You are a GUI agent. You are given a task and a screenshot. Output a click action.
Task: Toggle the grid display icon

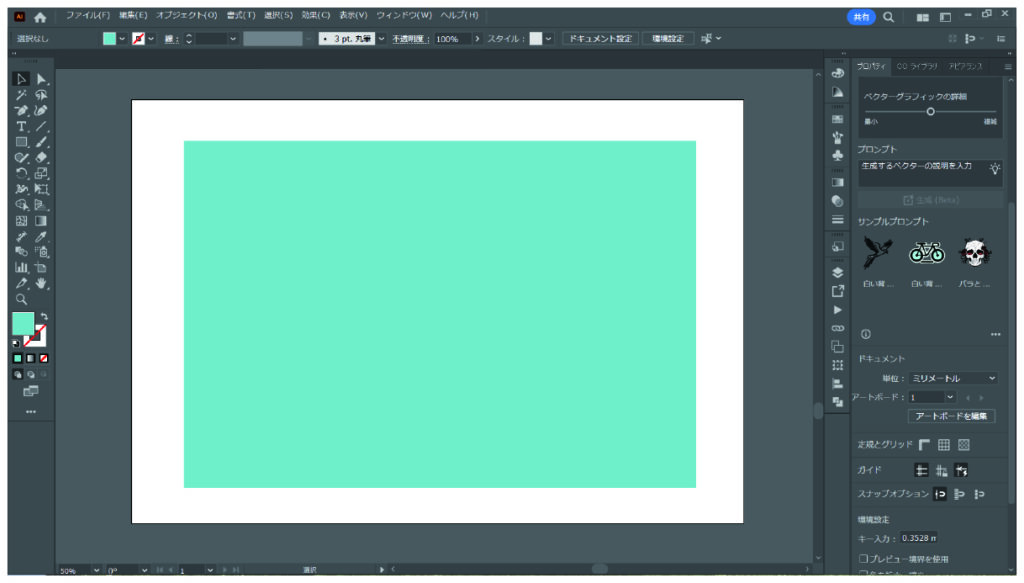944,445
